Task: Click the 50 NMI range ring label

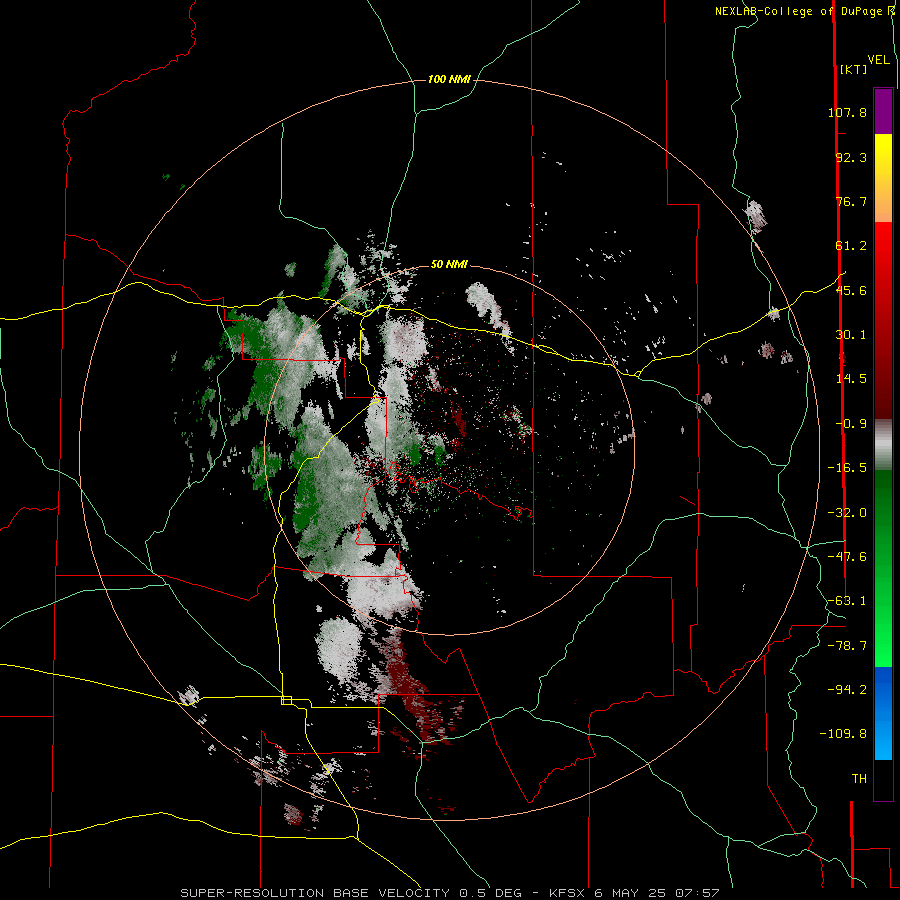Action: click(x=449, y=264)
